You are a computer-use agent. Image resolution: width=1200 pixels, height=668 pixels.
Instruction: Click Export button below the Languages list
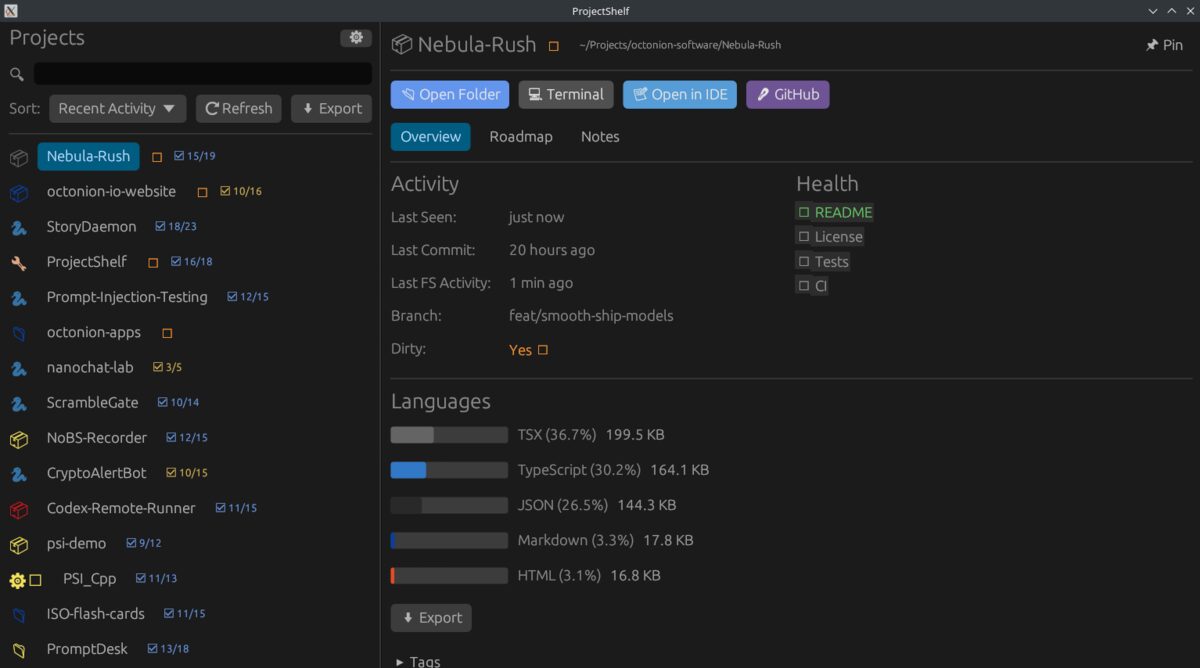431,618
